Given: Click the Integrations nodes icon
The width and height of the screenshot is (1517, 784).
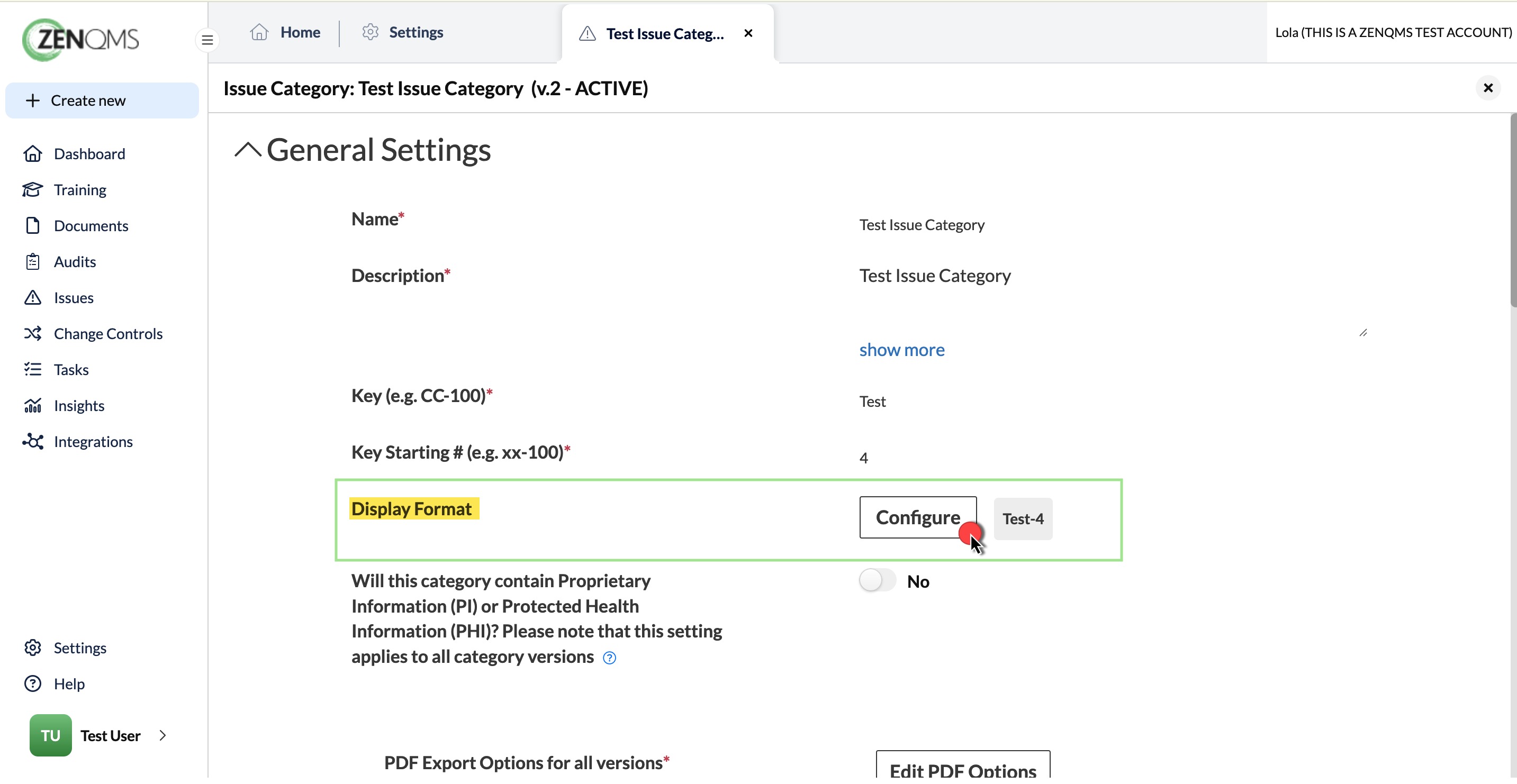Looking at the screenshot, I should (x=33, y=442).
